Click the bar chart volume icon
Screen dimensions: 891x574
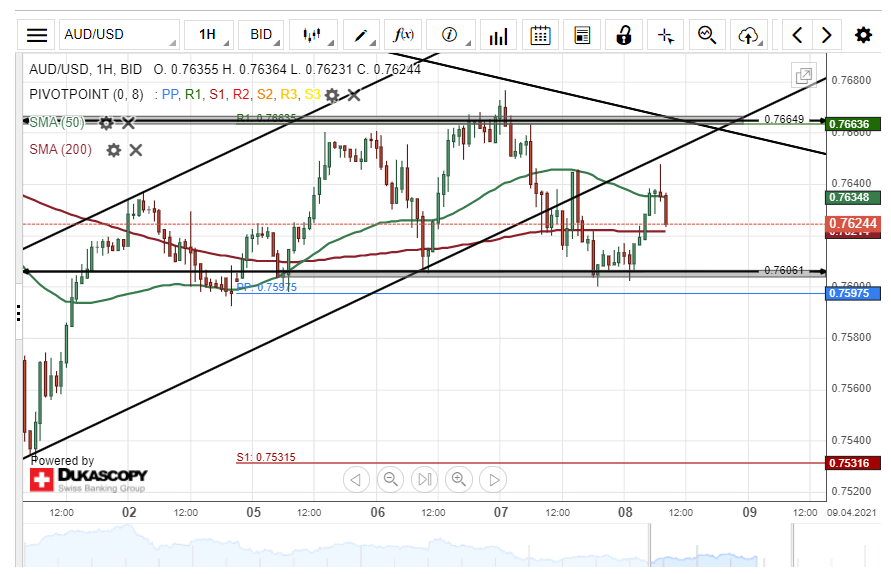coord(498,35)
